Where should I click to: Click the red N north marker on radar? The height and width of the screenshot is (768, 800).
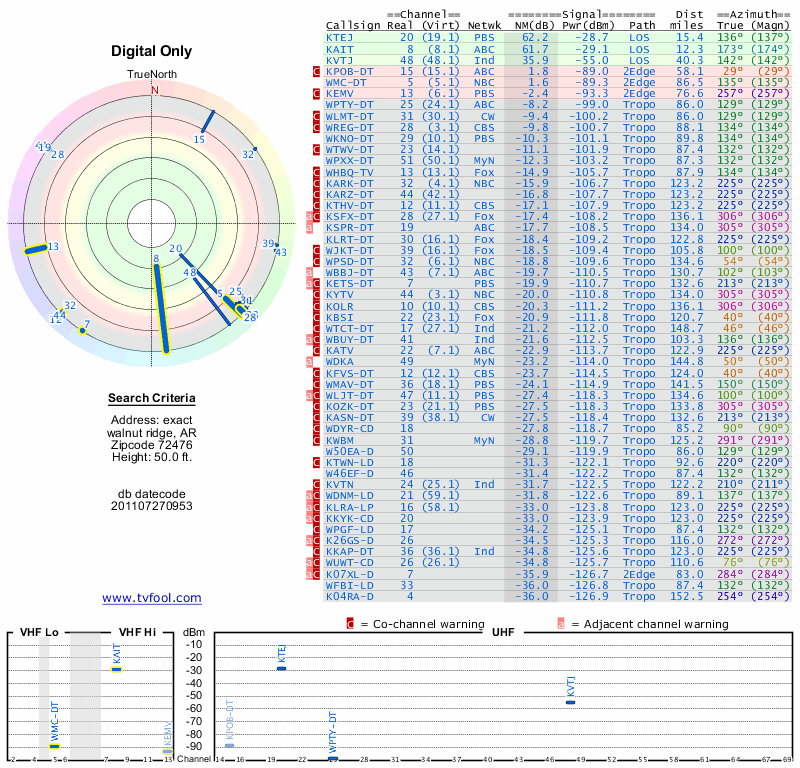click(154, 90)
